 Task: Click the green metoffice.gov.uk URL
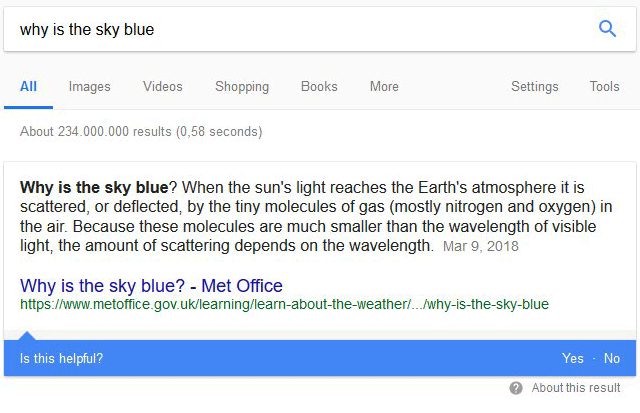pos(284,304)
